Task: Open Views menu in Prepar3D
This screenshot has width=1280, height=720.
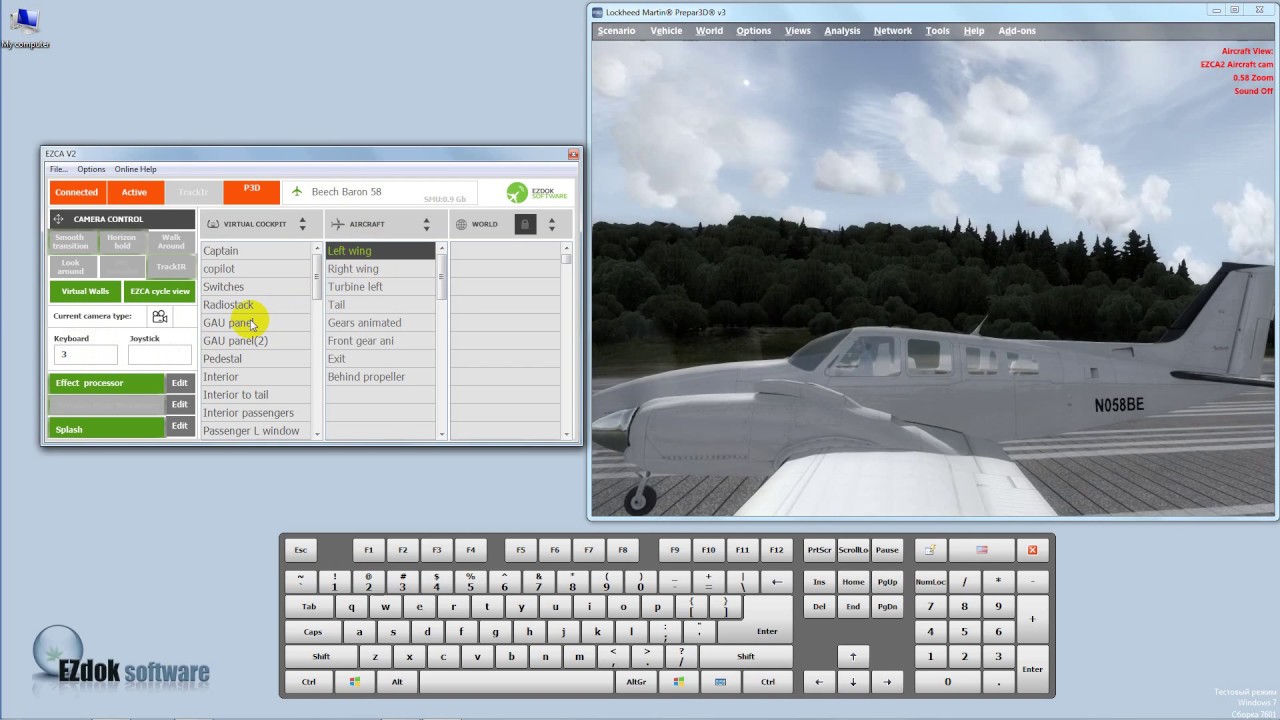Action: pos(798,31)
